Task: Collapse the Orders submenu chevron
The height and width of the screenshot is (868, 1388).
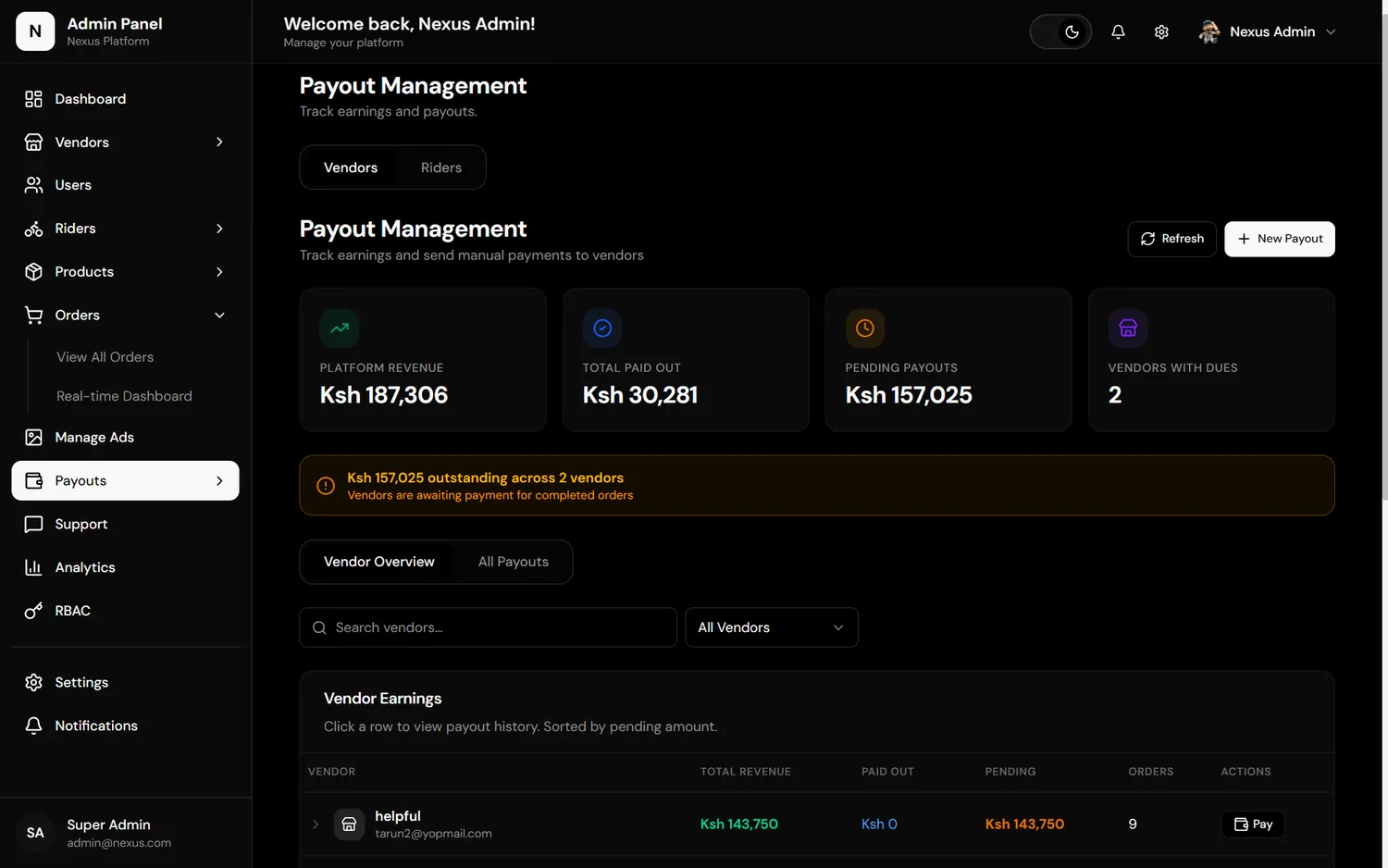Action: (x=219, y=315)
